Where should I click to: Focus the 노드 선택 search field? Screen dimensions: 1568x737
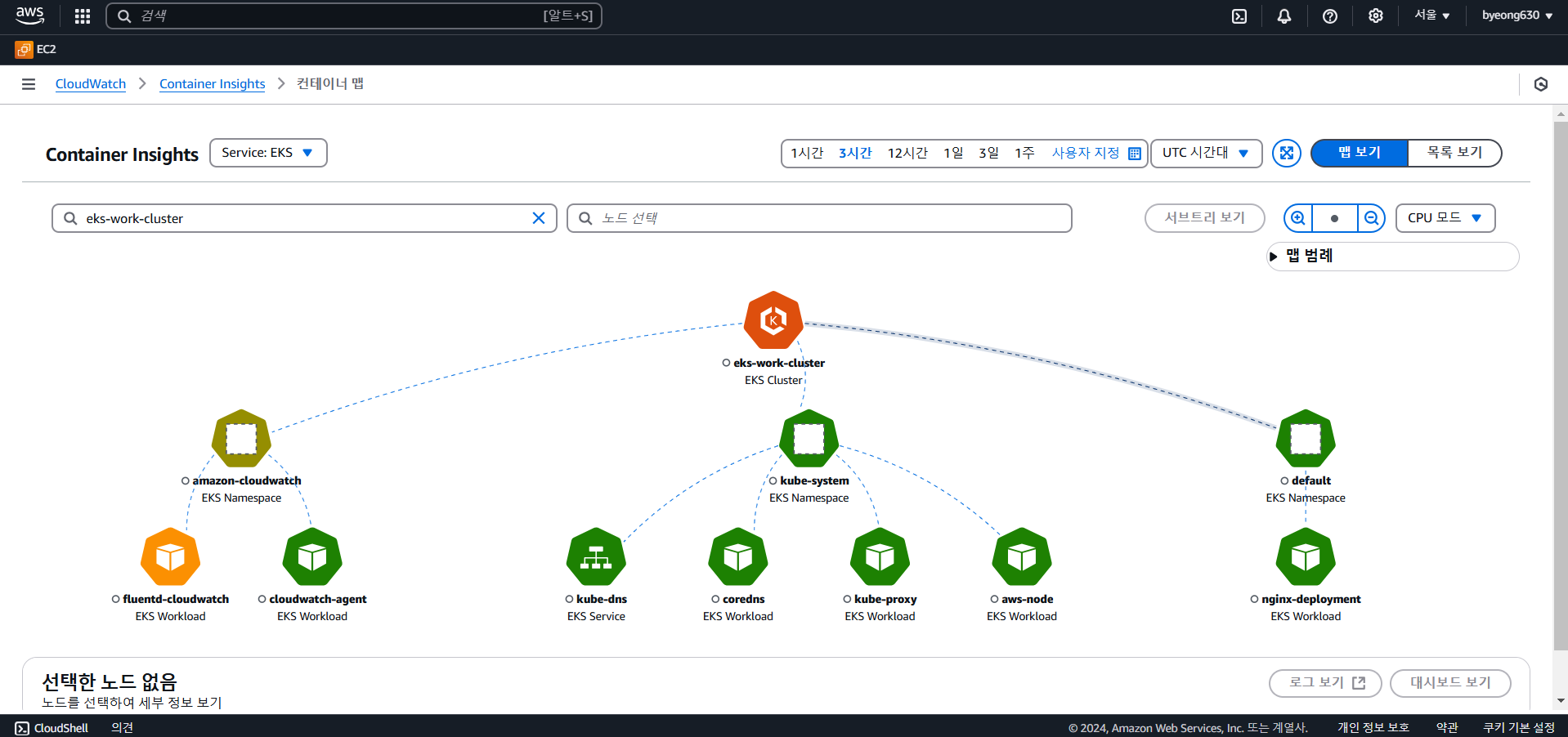click(819, 218)
